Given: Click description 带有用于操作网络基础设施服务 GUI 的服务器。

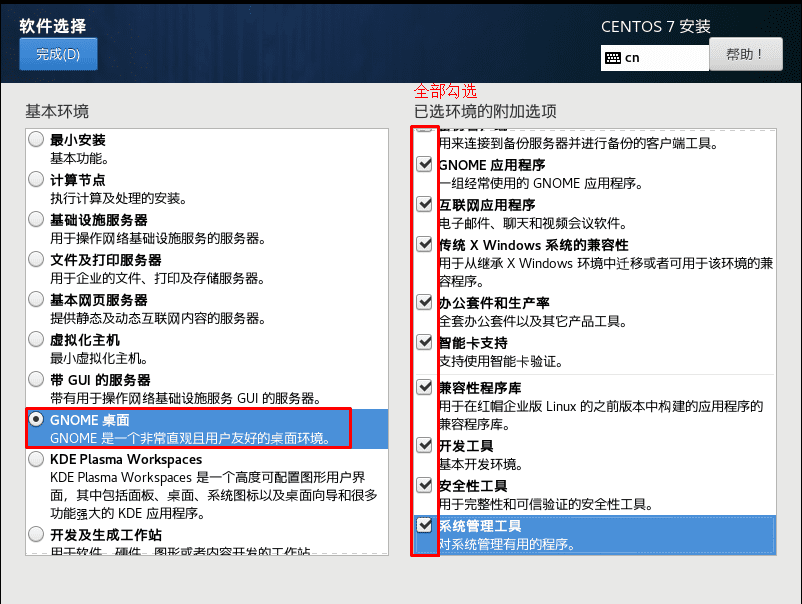Looking at the screenshot, I should point(186,398).
